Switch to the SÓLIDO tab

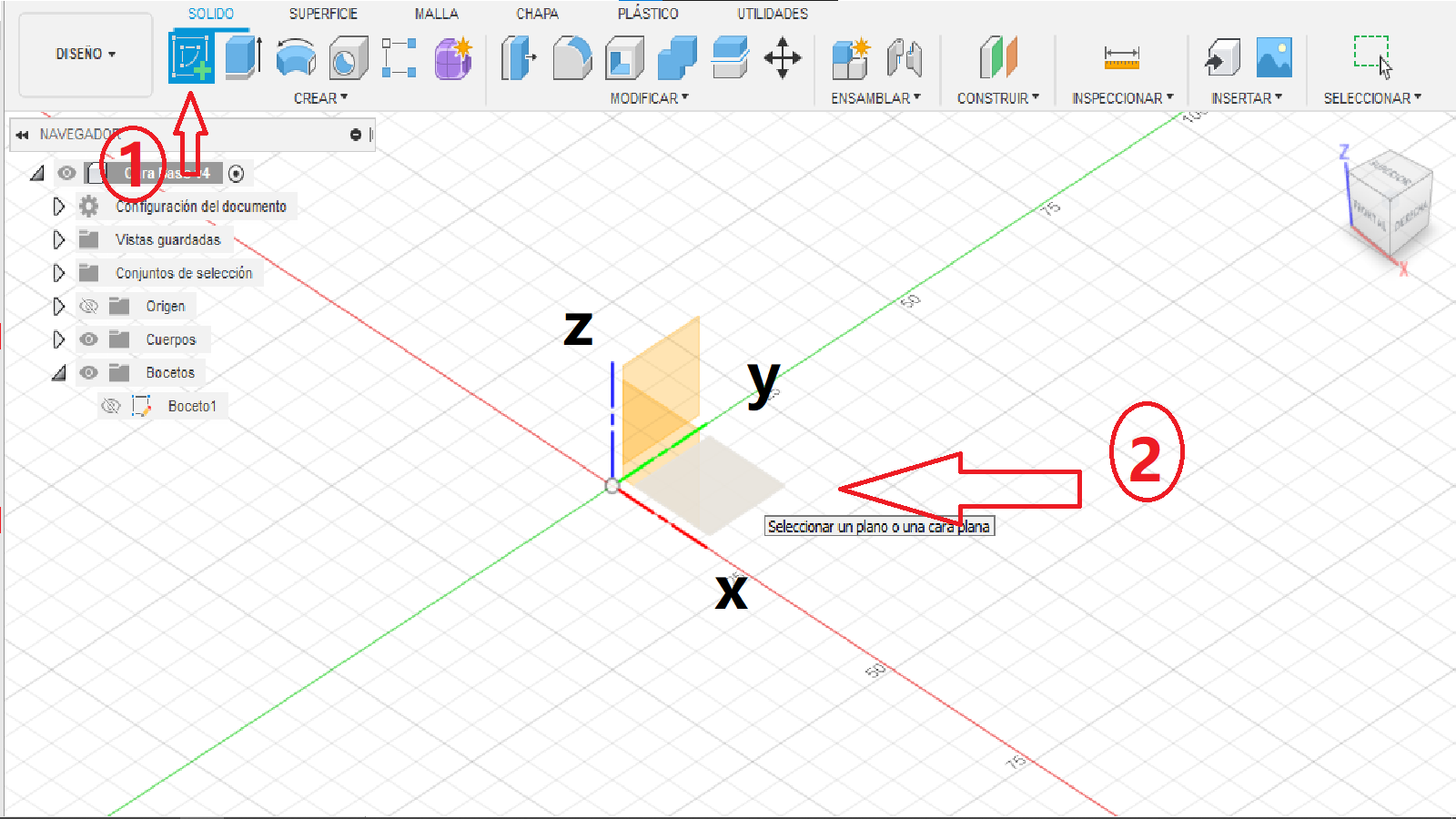click(211, 14)
